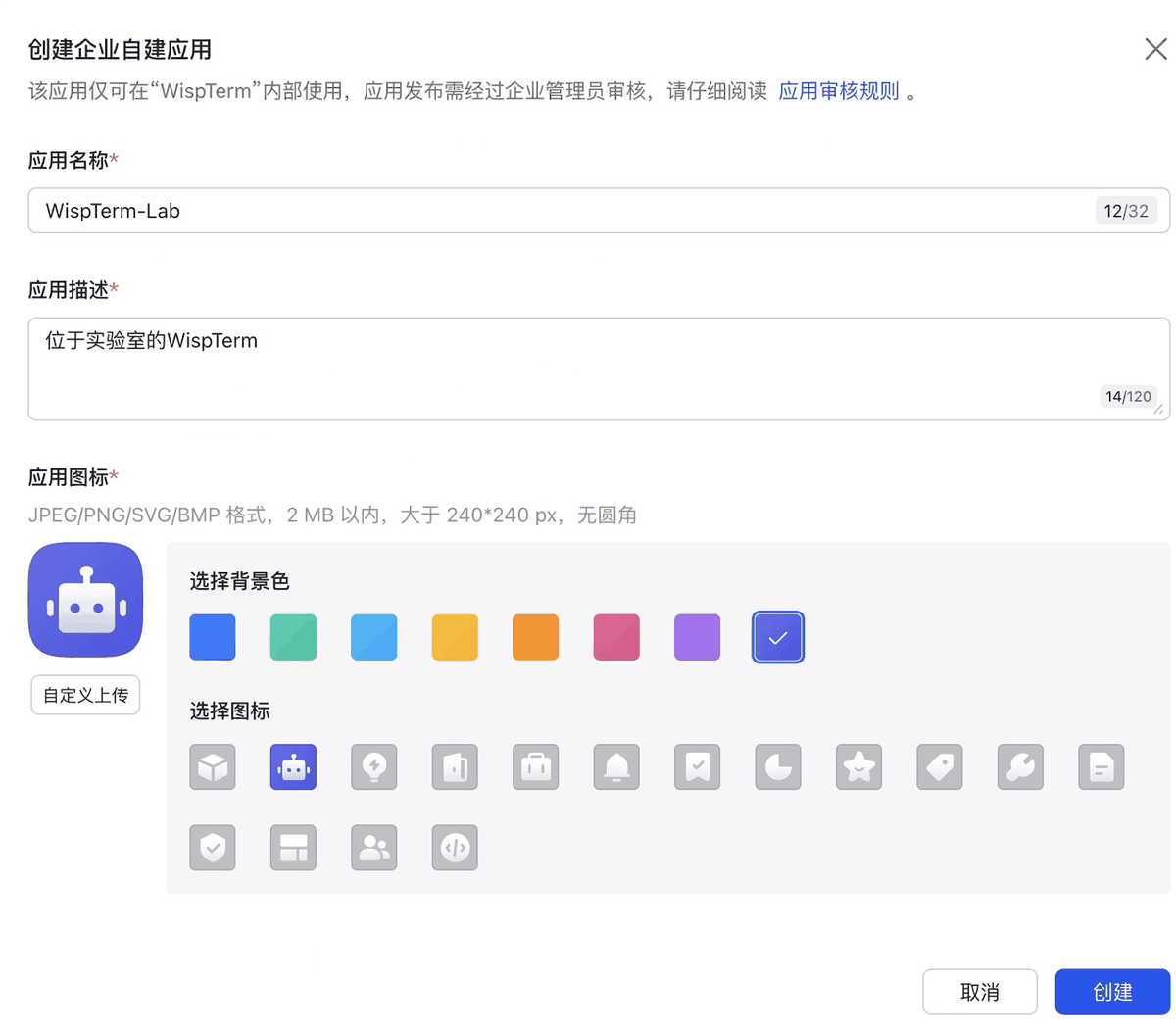This screenshot has height=1029, width=1176.
Task: Choose the star icon option
Action: tap(858, 766)
